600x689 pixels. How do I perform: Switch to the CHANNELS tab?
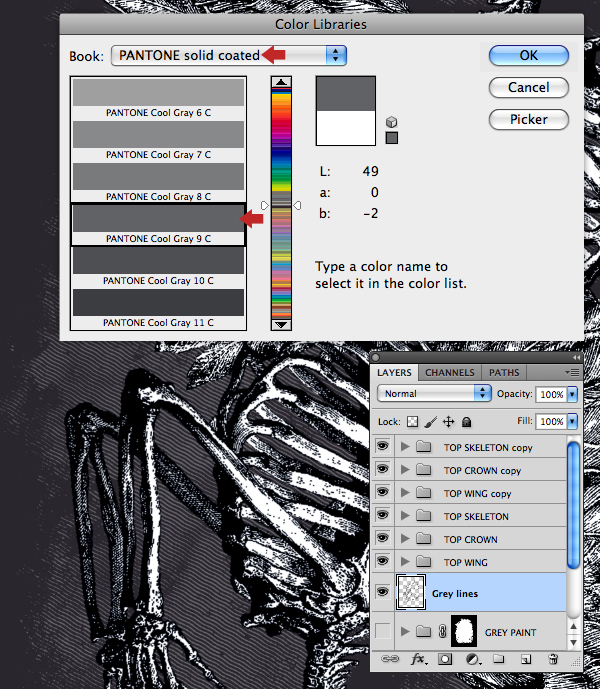click(450, 373)
